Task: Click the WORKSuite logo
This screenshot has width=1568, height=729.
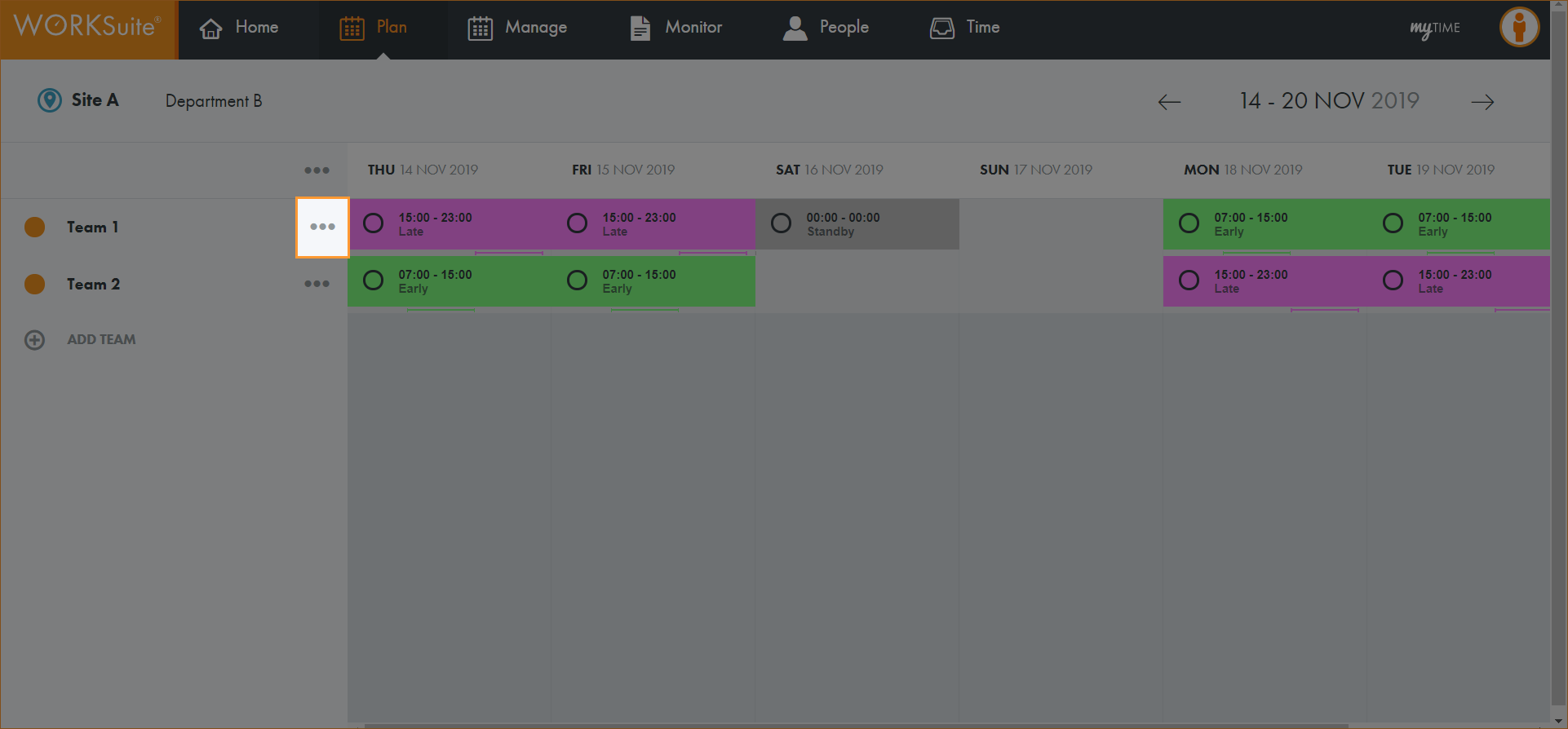Action: (x=87, y=27)
